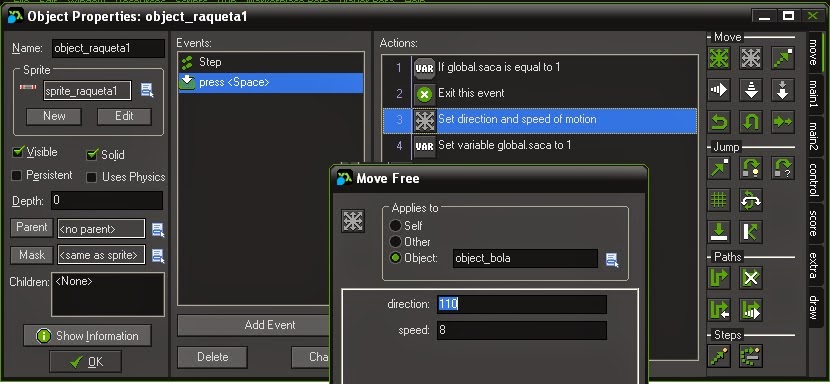Switch to the extra actions tab
The width and height of the screenshot is (830, 384).
click(814, 266)
